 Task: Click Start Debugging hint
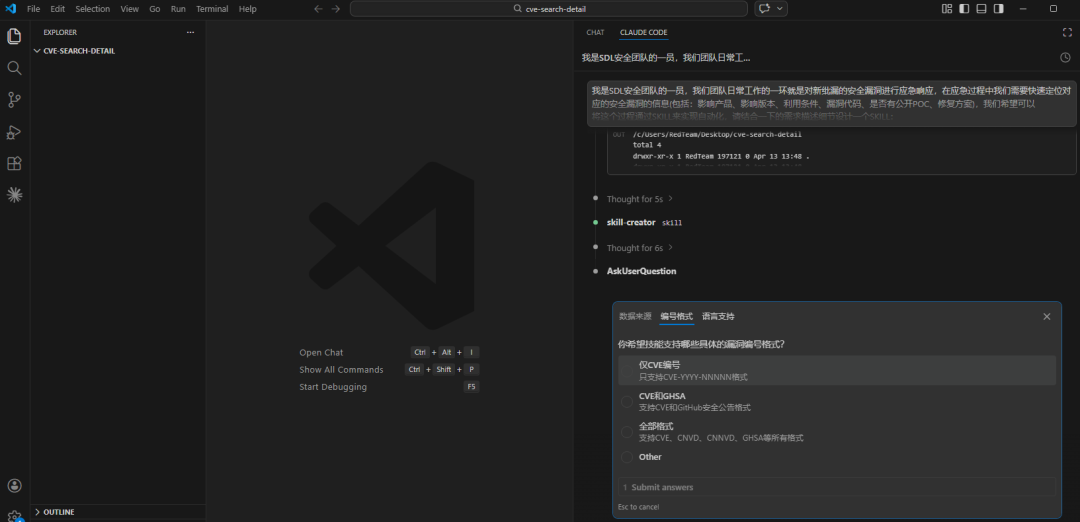point(333,387)
